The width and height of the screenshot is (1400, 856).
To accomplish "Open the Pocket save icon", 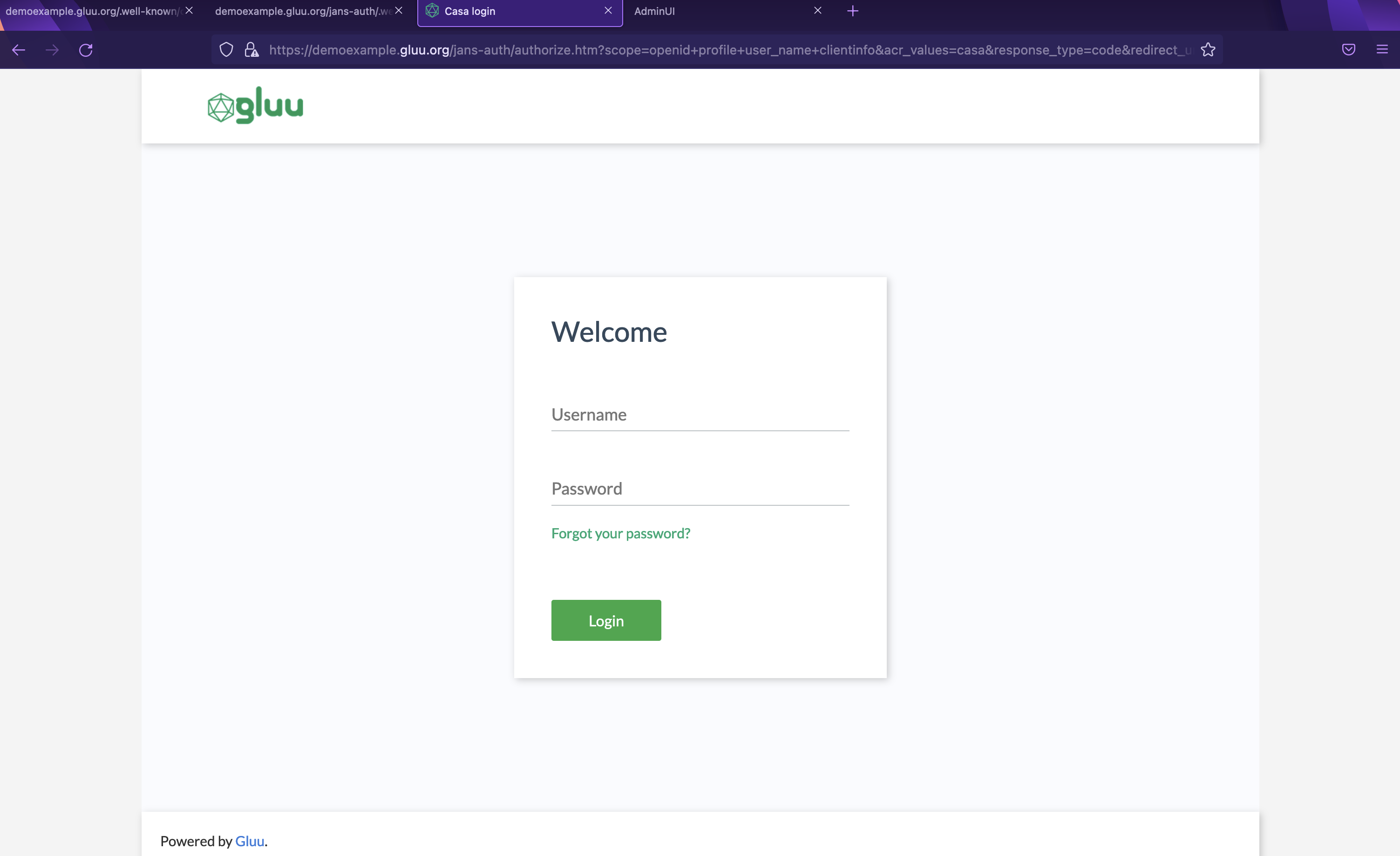I will [1349, 50].
